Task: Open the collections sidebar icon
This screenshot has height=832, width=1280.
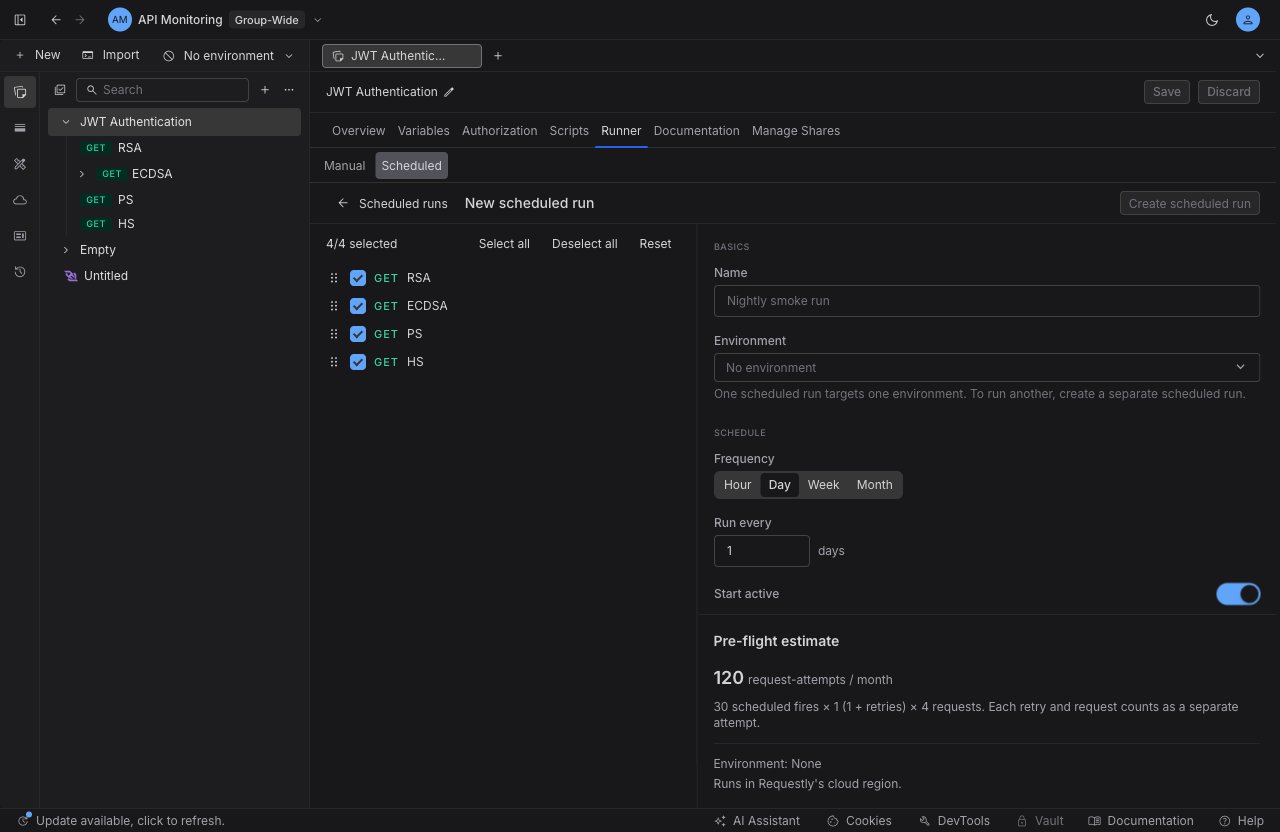Action: [x=20, y=92]
